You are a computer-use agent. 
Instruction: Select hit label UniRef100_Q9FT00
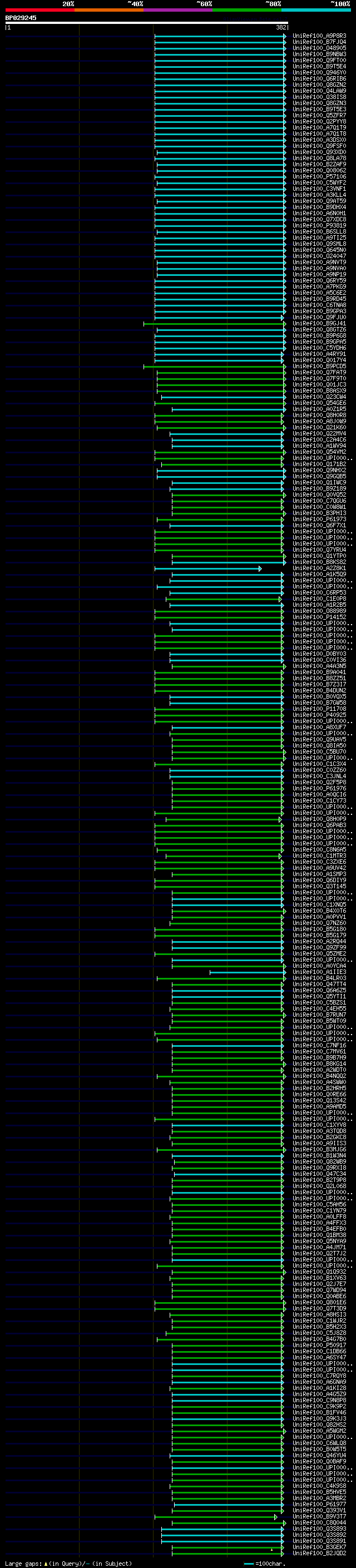319,60
